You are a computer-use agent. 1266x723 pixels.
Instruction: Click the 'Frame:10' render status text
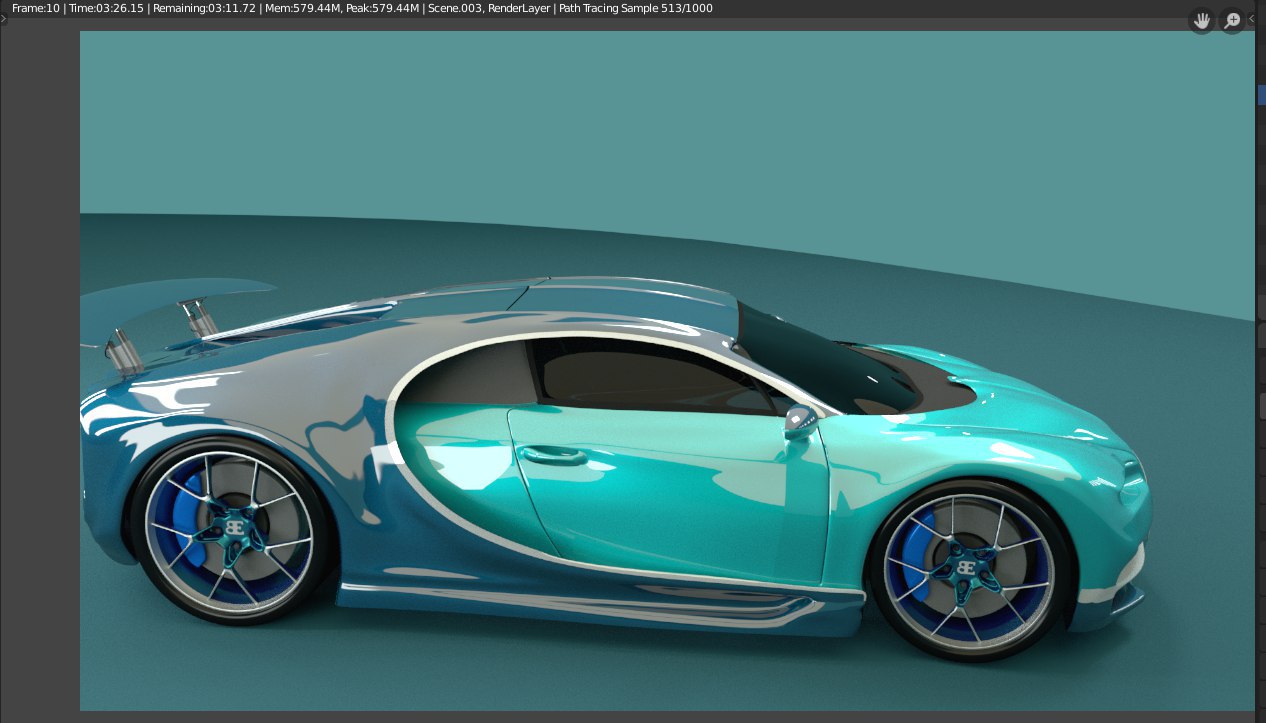(36, 8)
